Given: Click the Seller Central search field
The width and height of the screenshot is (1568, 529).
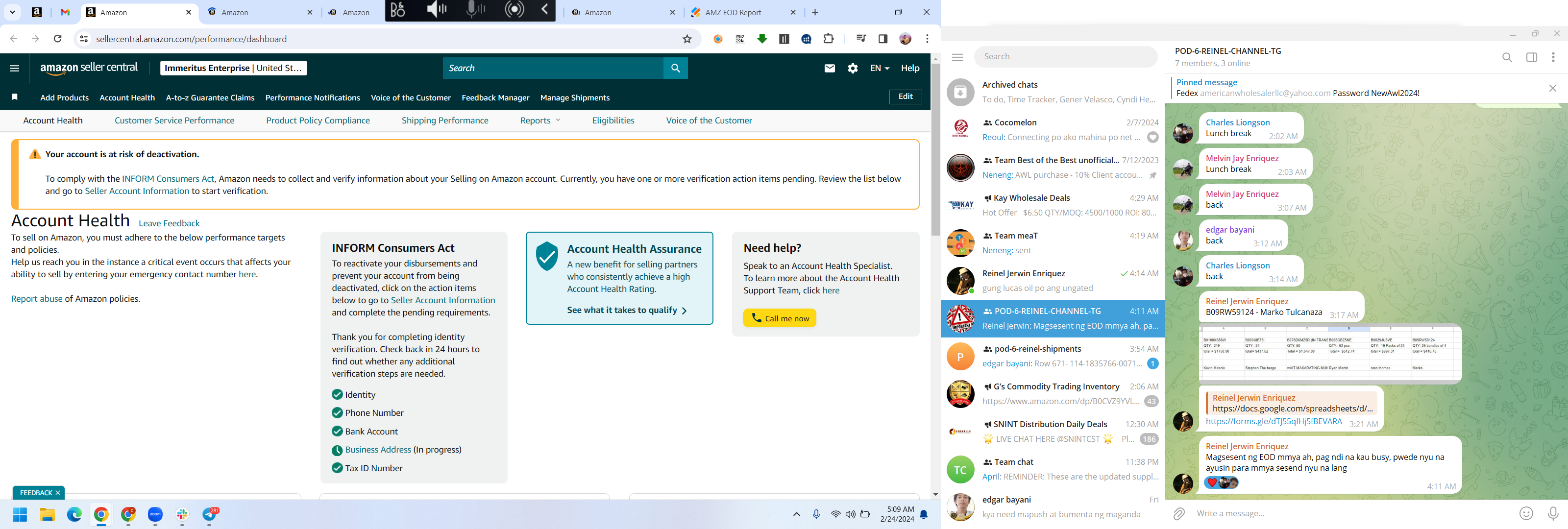Looking at the screenshot, I should pos(553,68).
